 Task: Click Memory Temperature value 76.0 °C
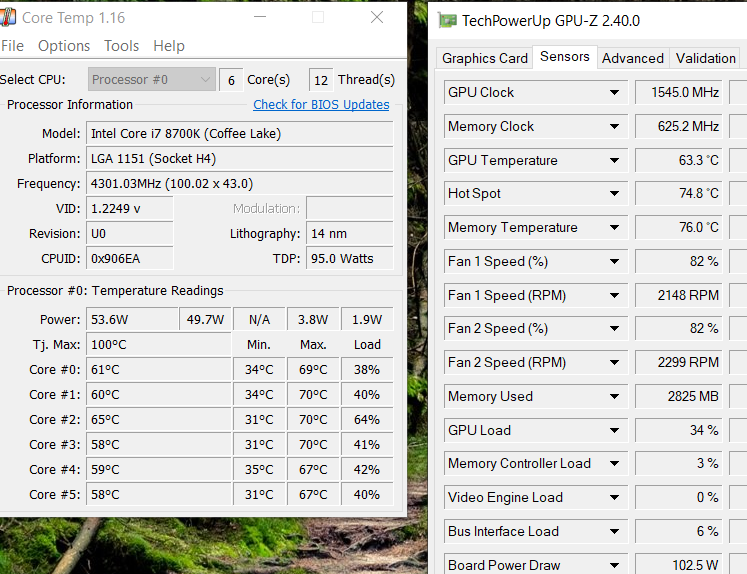pos(679,227)
